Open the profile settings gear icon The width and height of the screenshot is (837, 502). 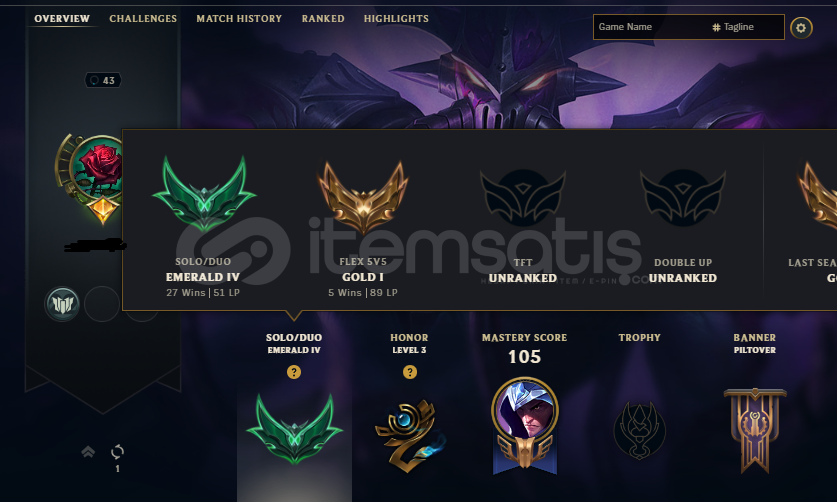(801, 28)
